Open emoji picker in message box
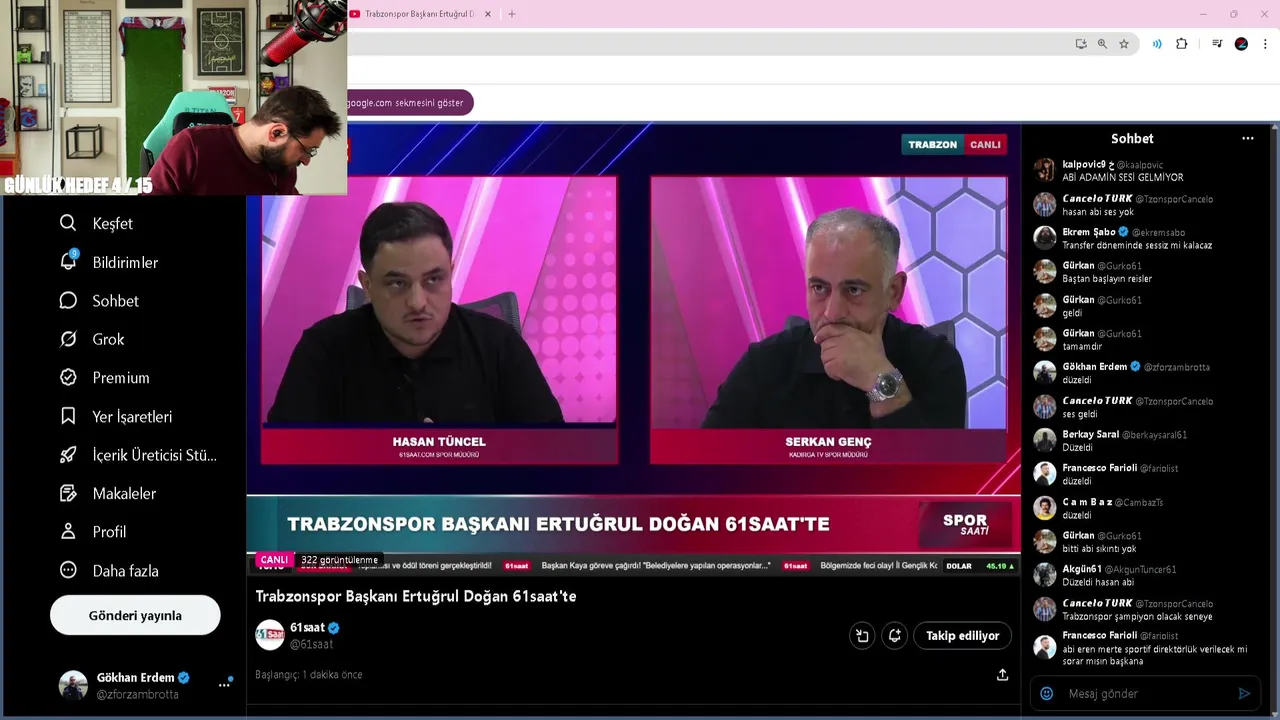 click(x=1047, y=693)
